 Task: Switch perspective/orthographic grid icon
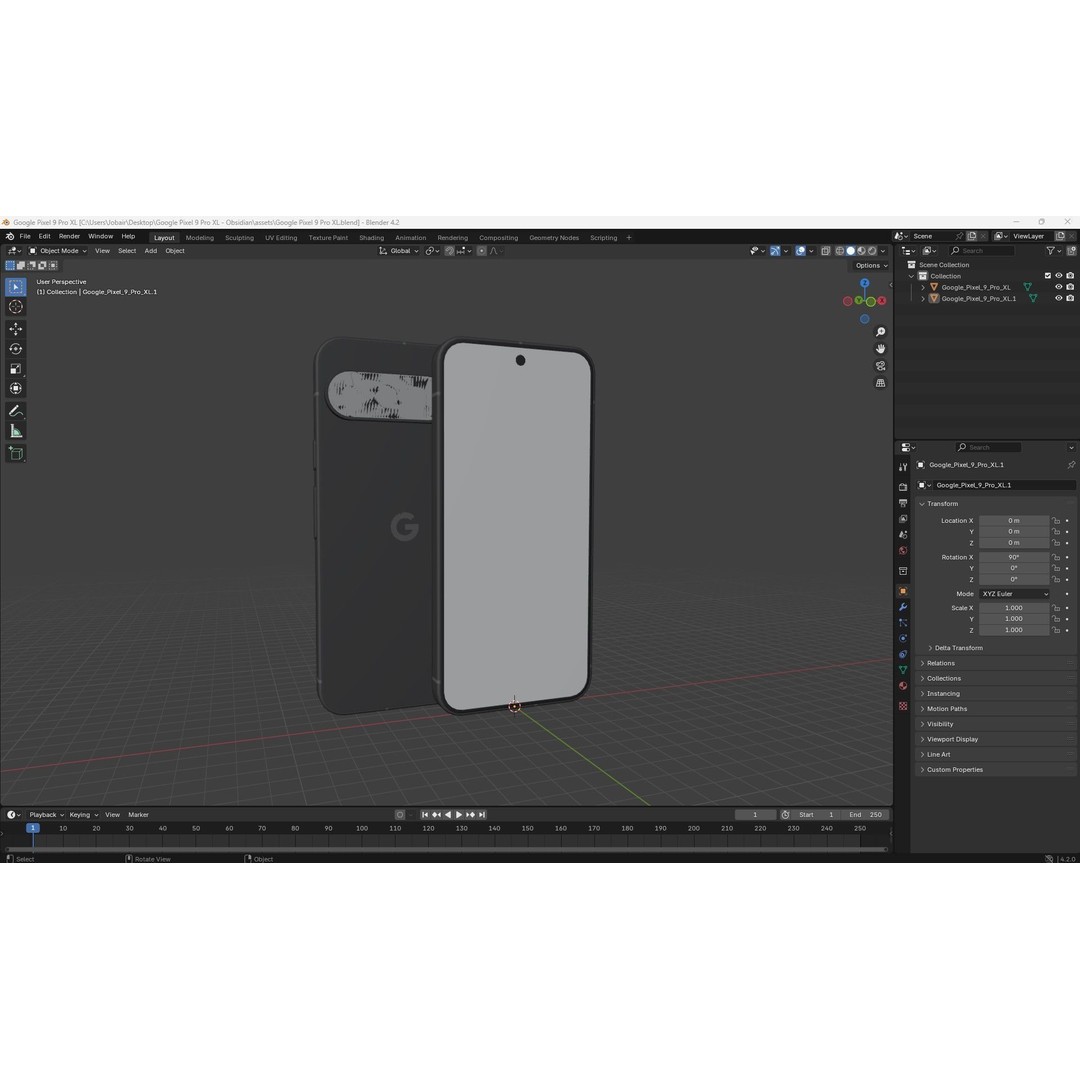(880, 383)
